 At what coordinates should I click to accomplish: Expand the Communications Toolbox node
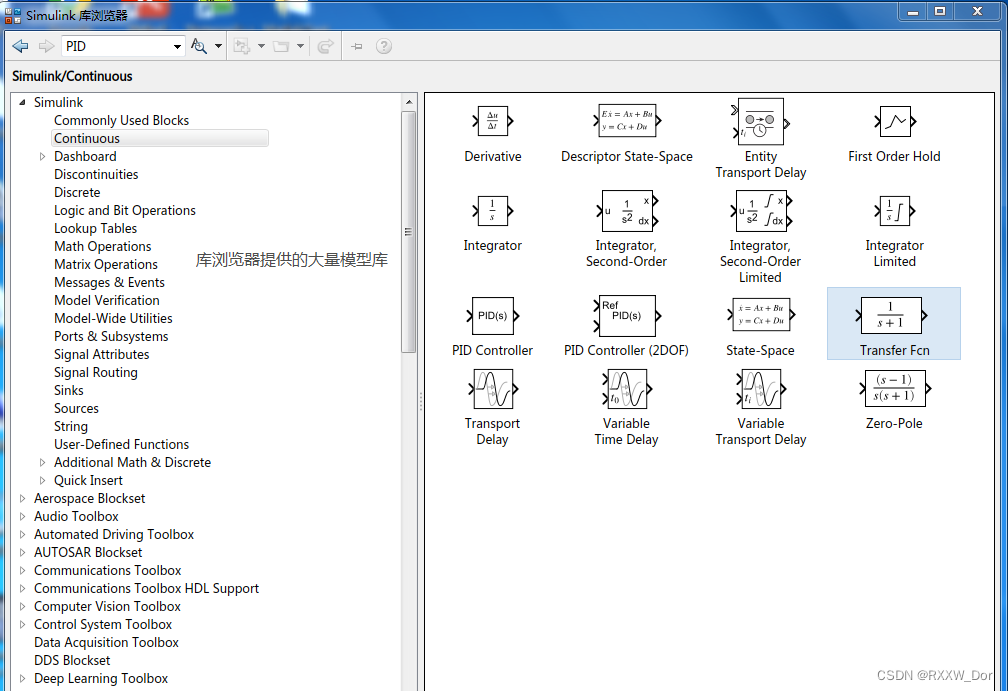pos(22,570)
